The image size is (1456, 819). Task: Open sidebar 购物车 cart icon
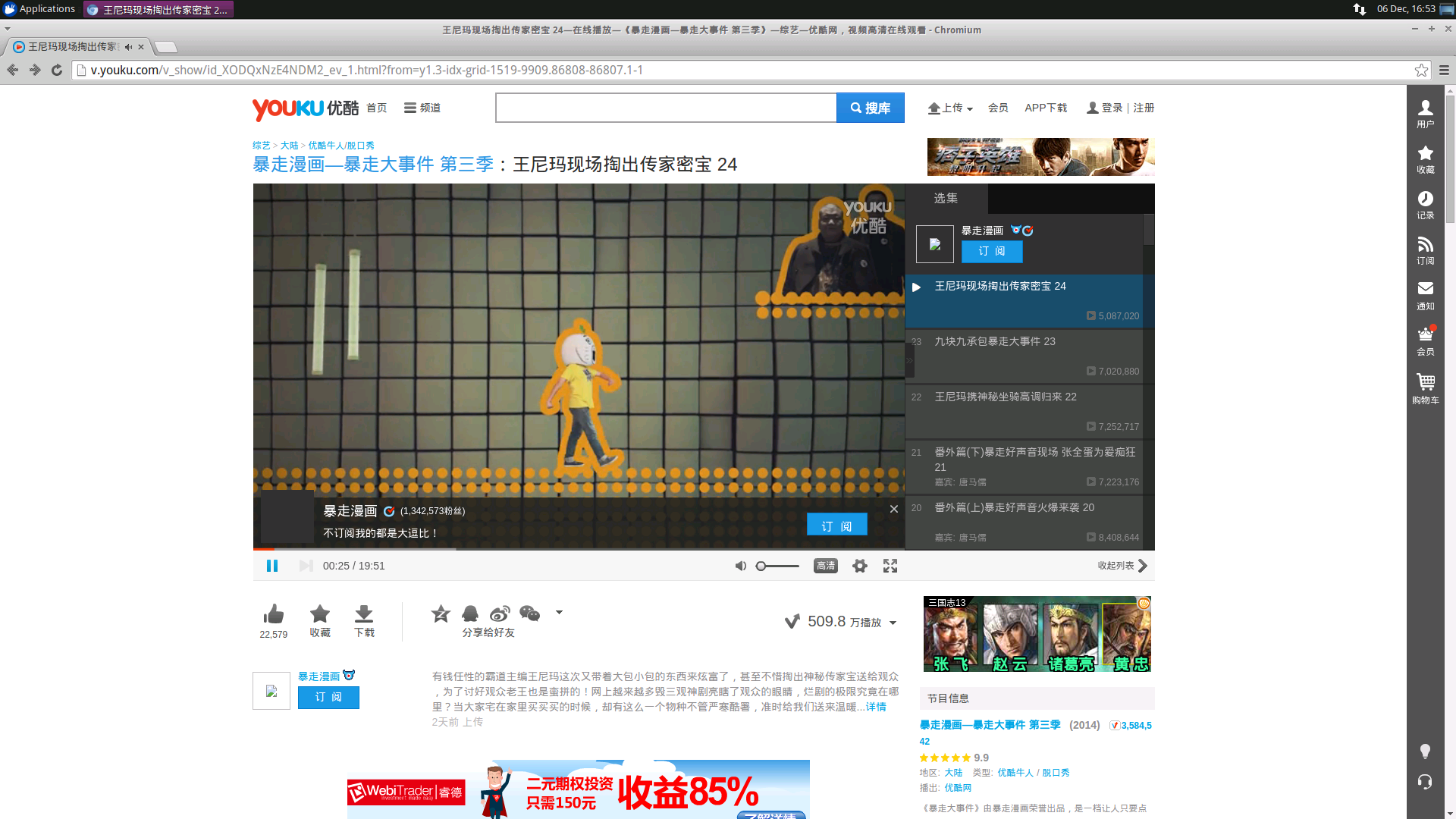1426,388
